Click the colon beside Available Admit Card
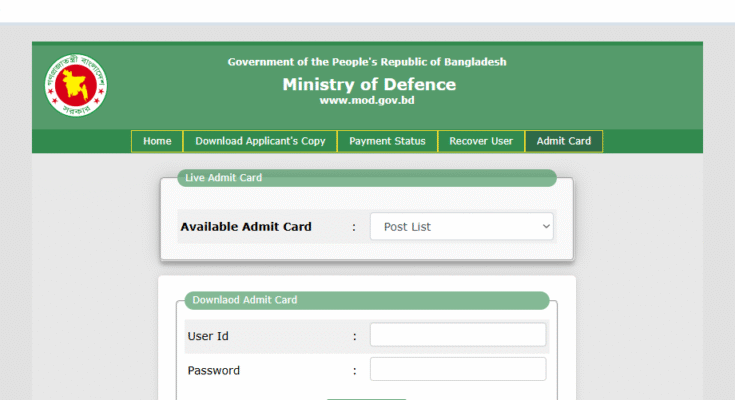This screenshot has width=735, height=400. [x=354, y=227]
